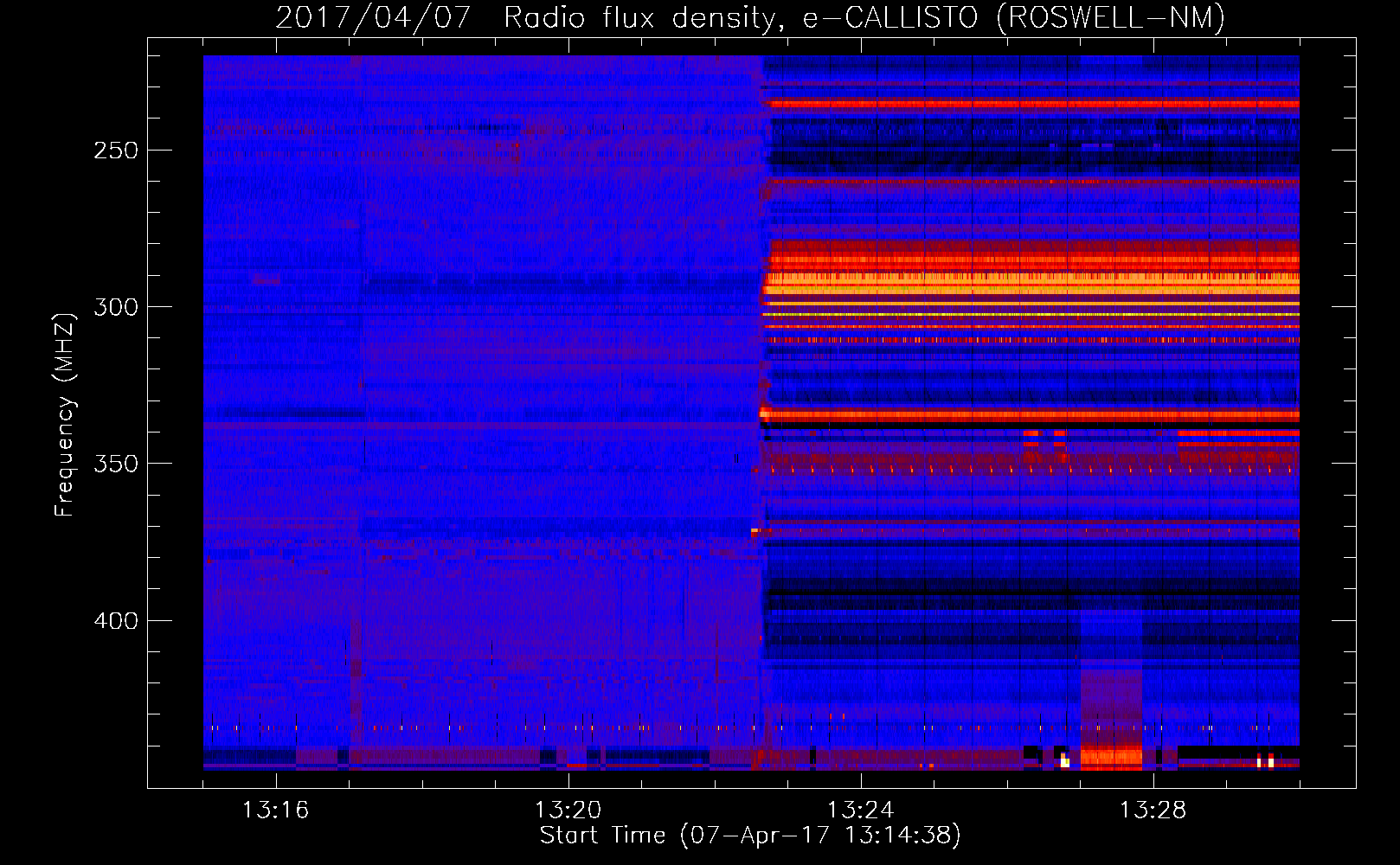The height and width of the screenshot is (865, 1400).
Task: Click the '400' frequency axis label
Action: 116,621
